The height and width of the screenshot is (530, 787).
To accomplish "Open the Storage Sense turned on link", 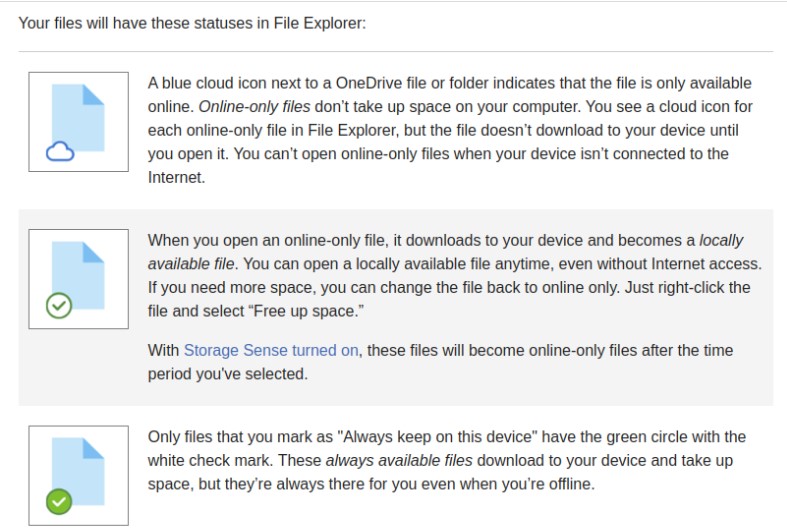I will click(271, 350).
